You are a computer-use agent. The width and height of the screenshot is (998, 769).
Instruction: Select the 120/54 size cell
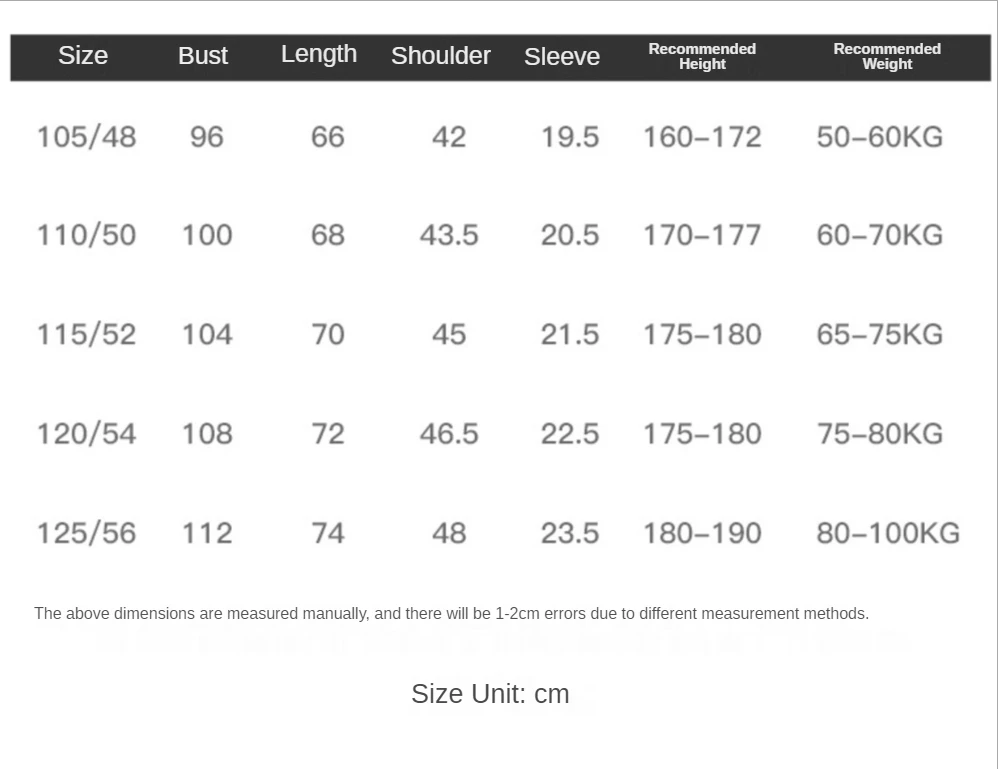click(87, 434)
